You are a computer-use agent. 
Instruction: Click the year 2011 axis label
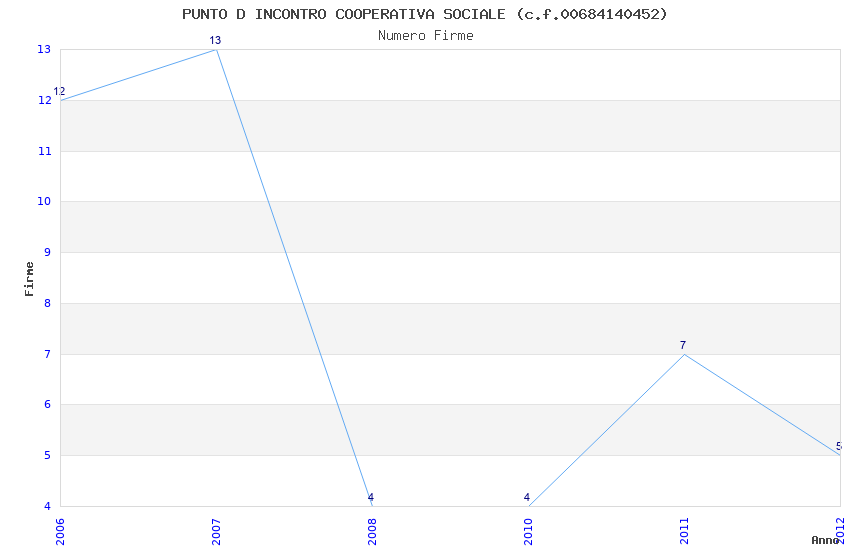click(684, 531)
